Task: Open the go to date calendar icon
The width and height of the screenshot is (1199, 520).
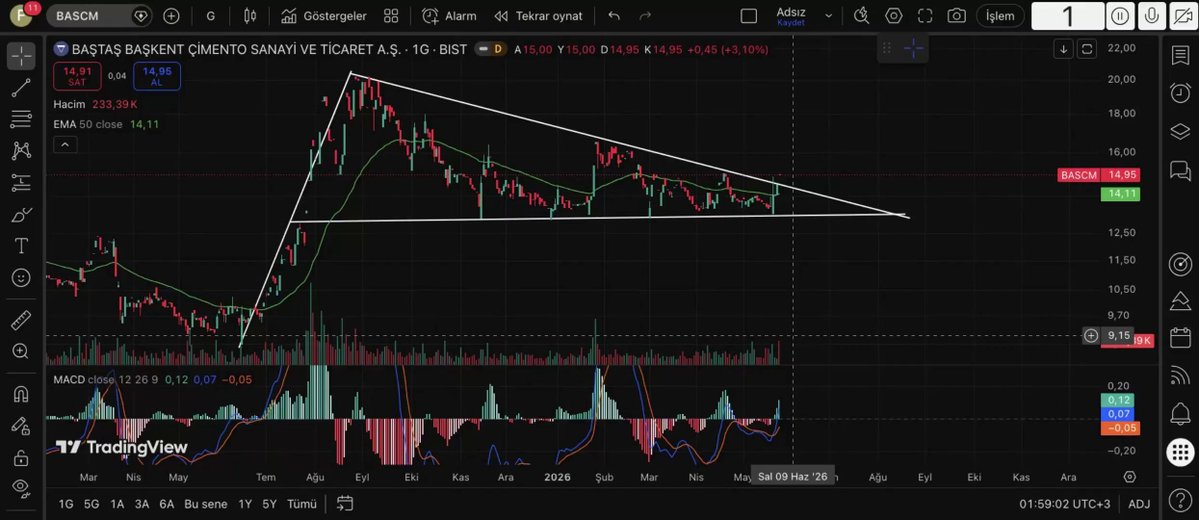Action: [x=345, y=503]
